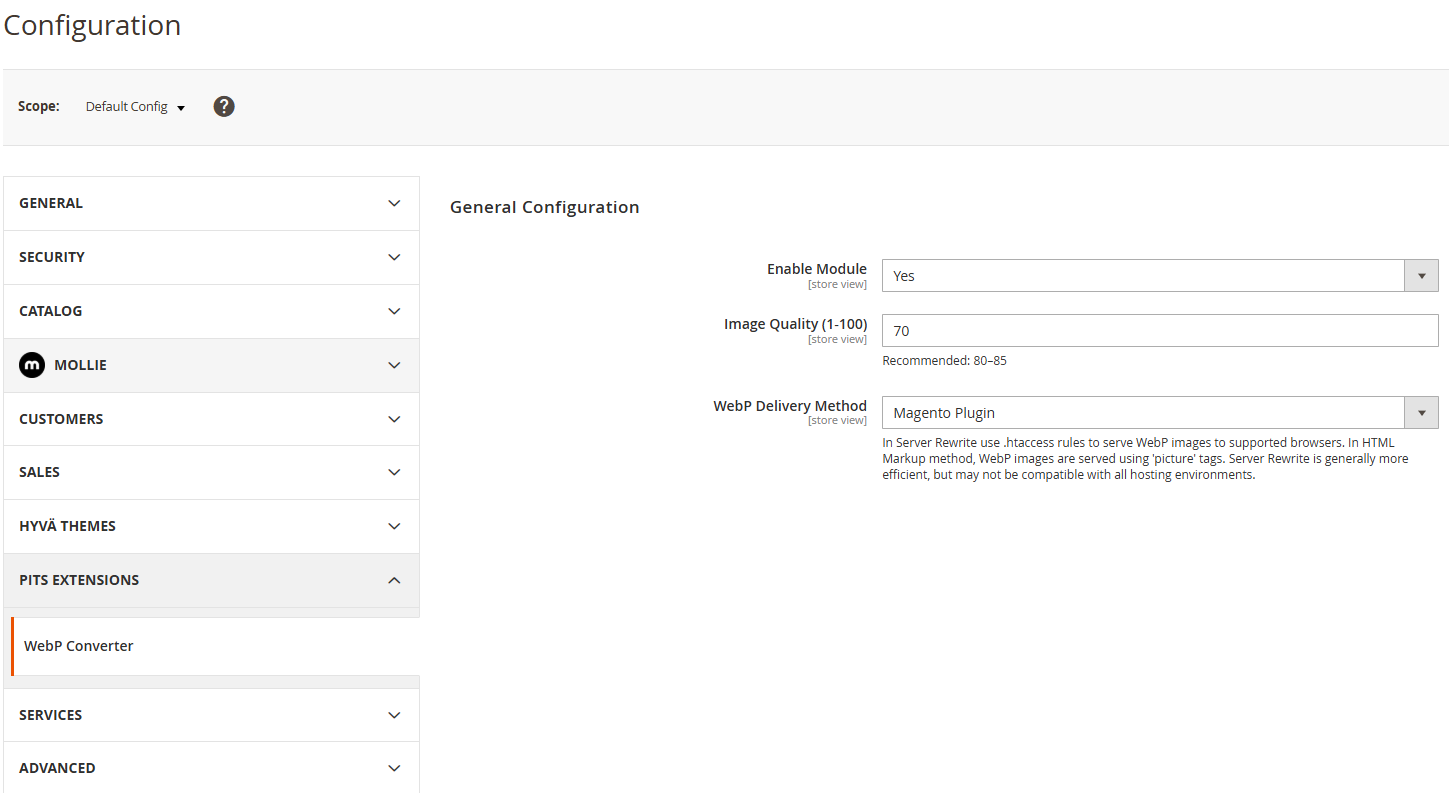Image resolution: width=1449 pixels, height=793 pixels.
Task: Click the General Configuration heading
Action: click(544, 207)
